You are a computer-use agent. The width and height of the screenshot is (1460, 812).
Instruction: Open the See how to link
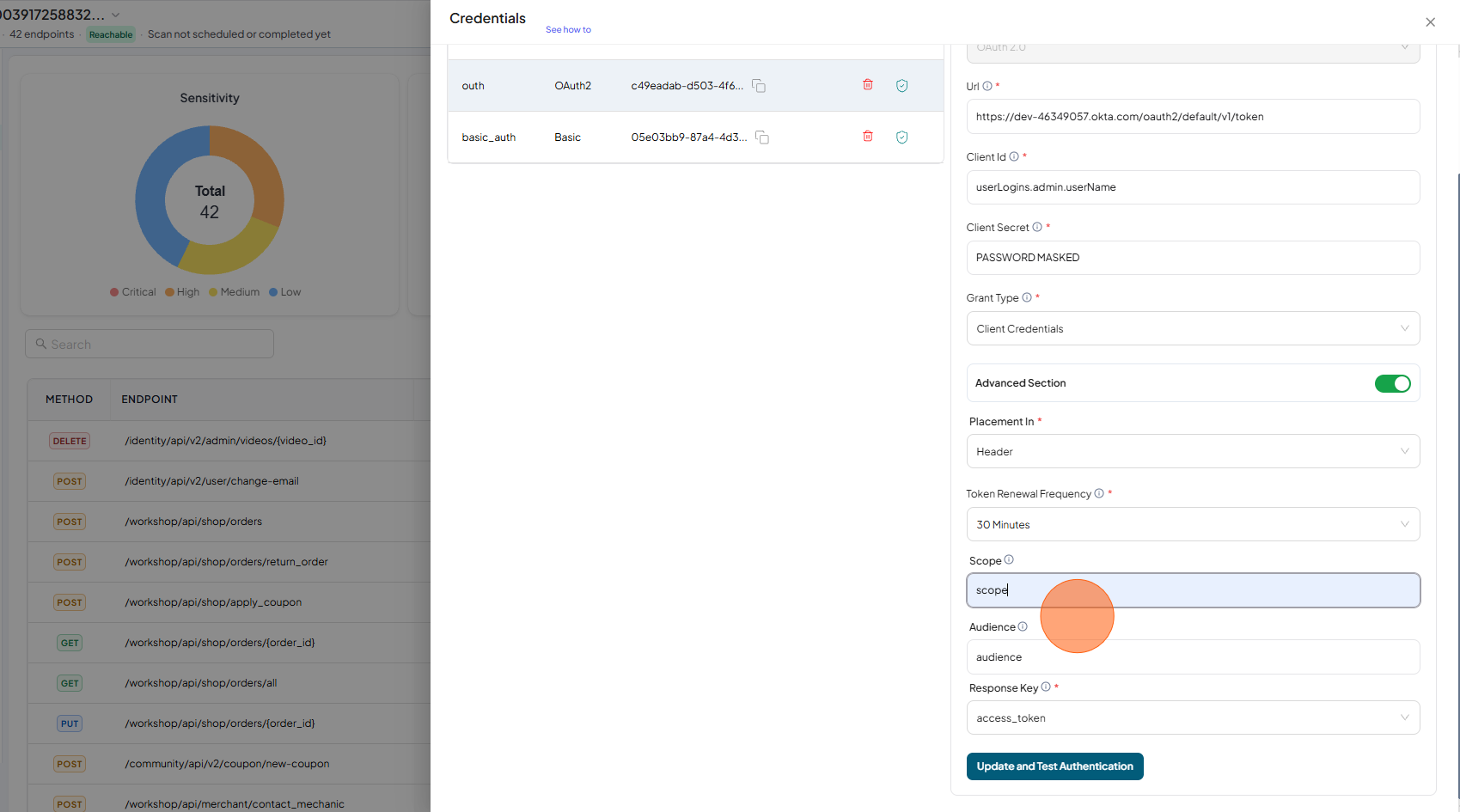click(568, 29)
